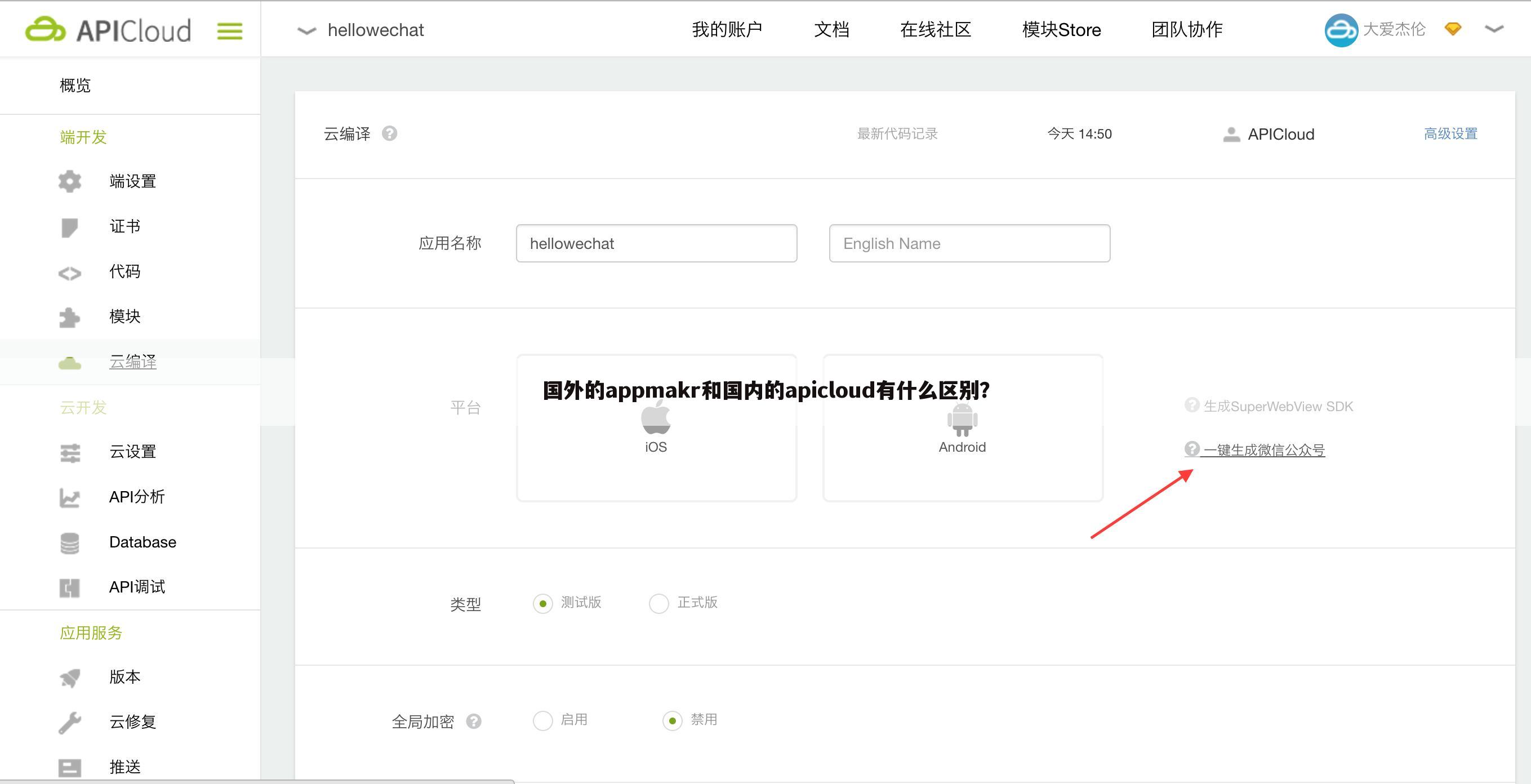
Task: Click the 今天 14:50 timestamp
Action: (x=1079, y=133)
